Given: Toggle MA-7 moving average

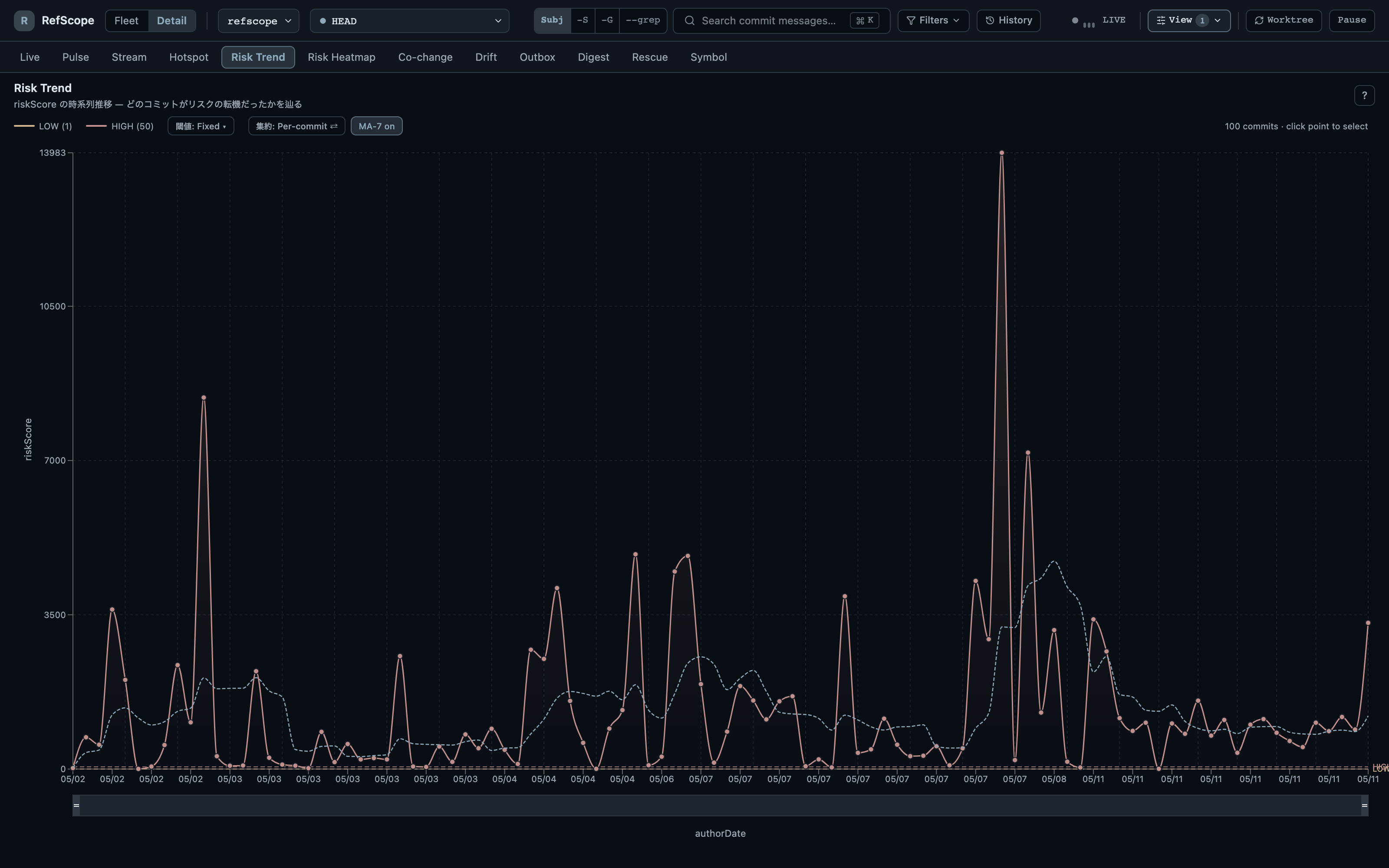Looking at the screenshot, I should point(376,126).
